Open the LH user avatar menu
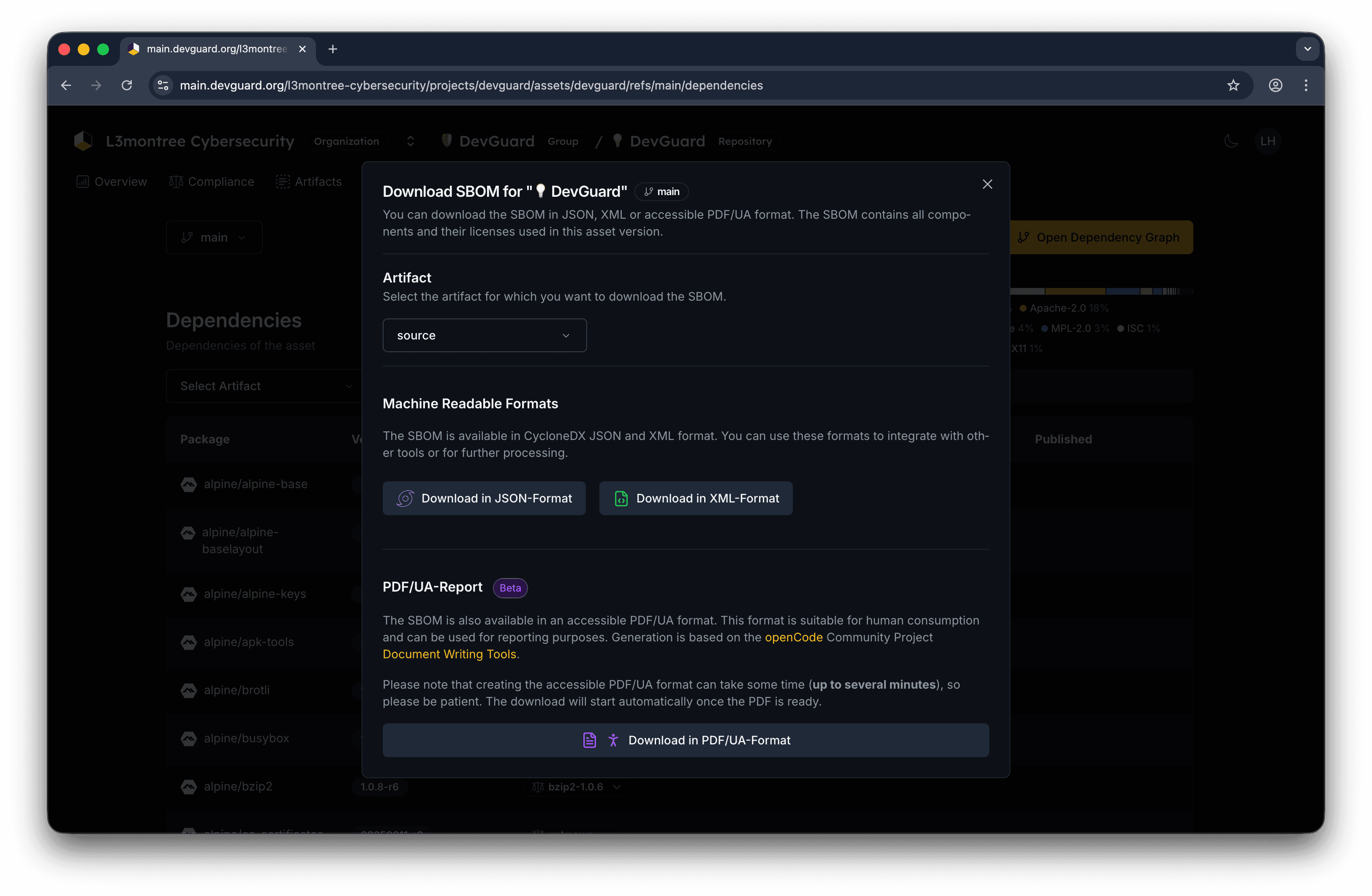The width and height of the screenshot is (1372, 896). pos(1268,141)
